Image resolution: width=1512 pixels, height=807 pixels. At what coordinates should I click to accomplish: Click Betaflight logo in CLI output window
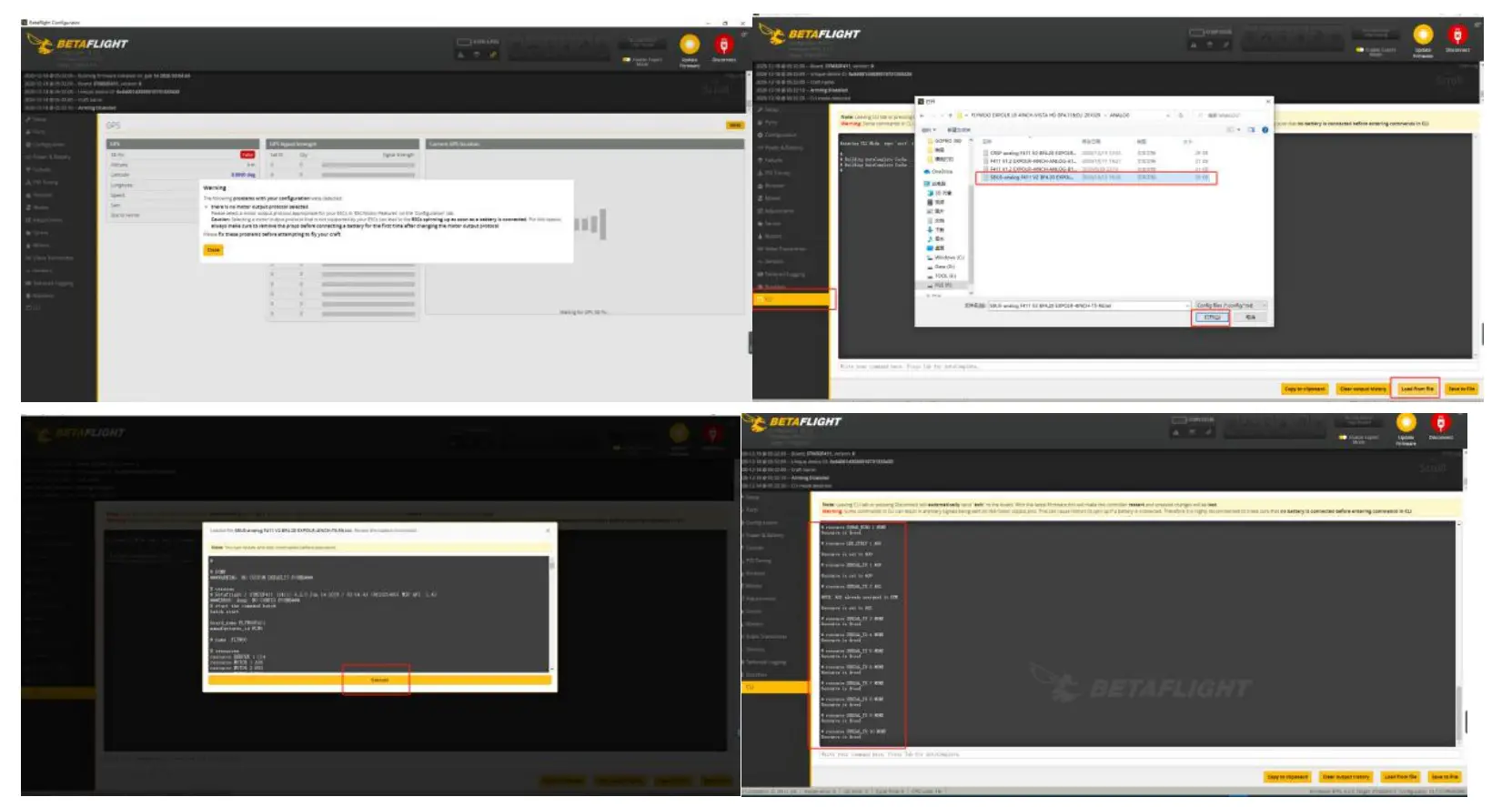792,423
